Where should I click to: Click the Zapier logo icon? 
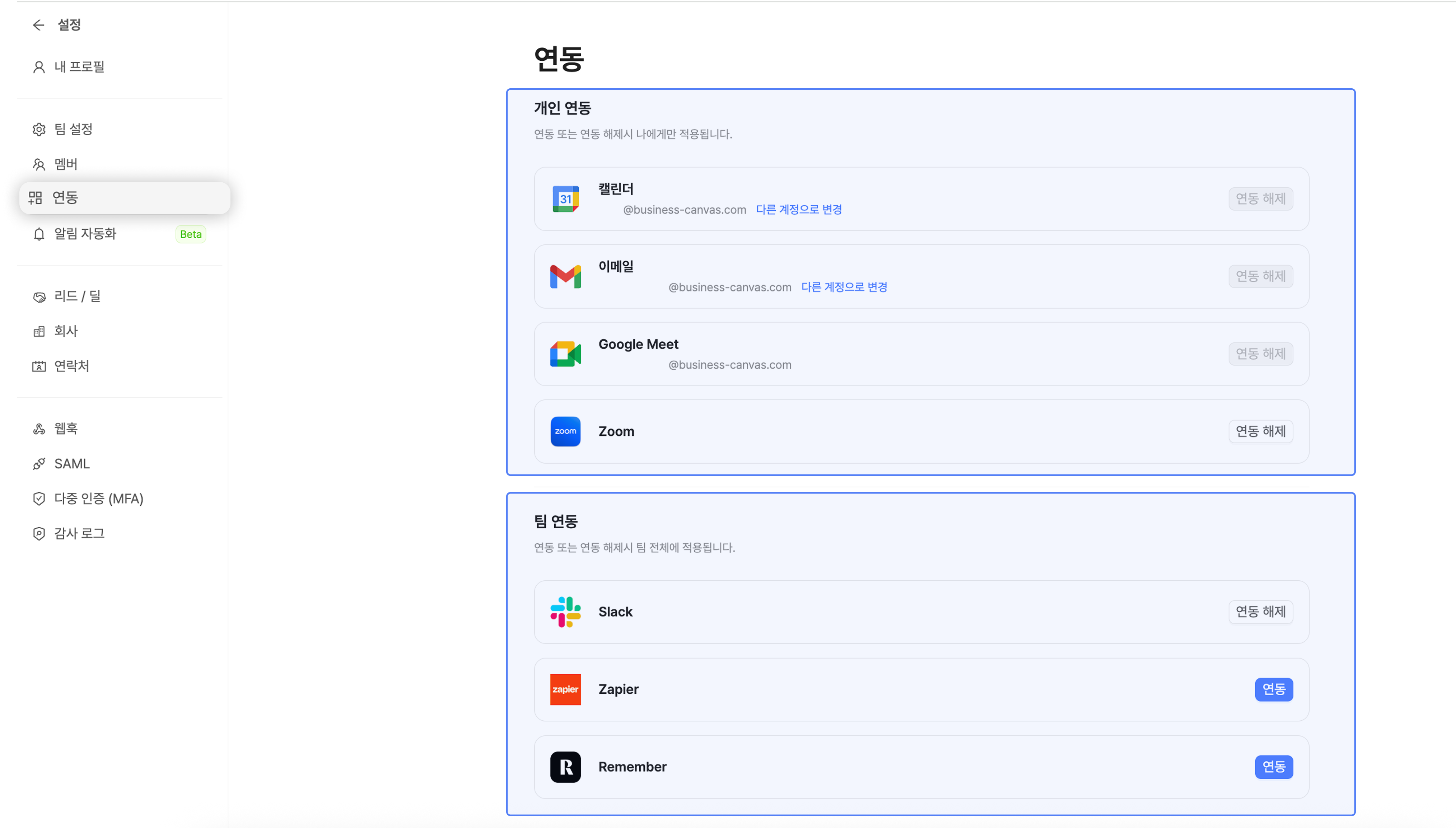click(565, 689)
